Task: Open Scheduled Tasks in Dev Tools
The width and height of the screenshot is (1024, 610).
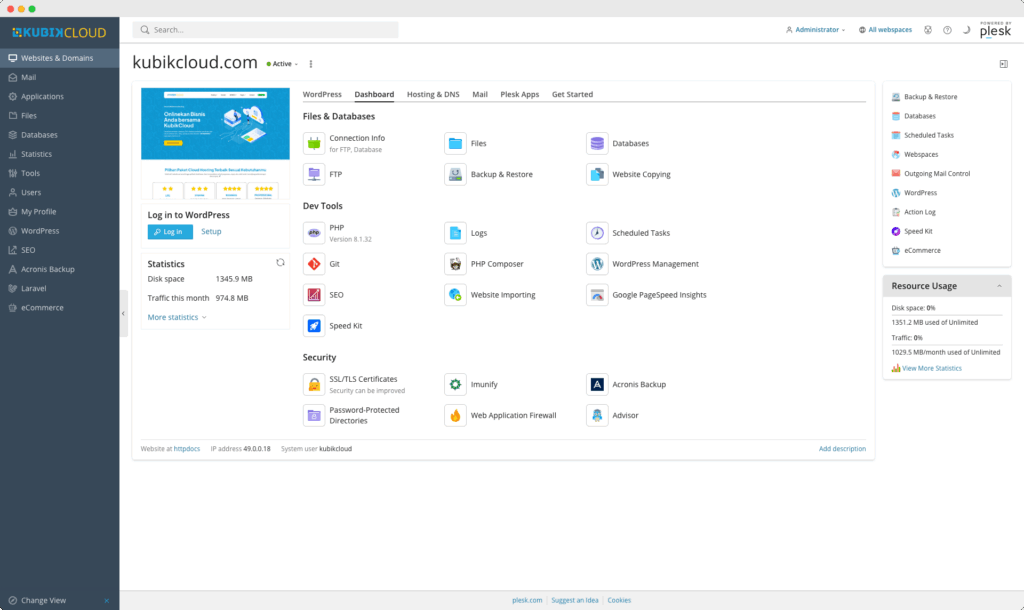Action: tap(628, 233)
